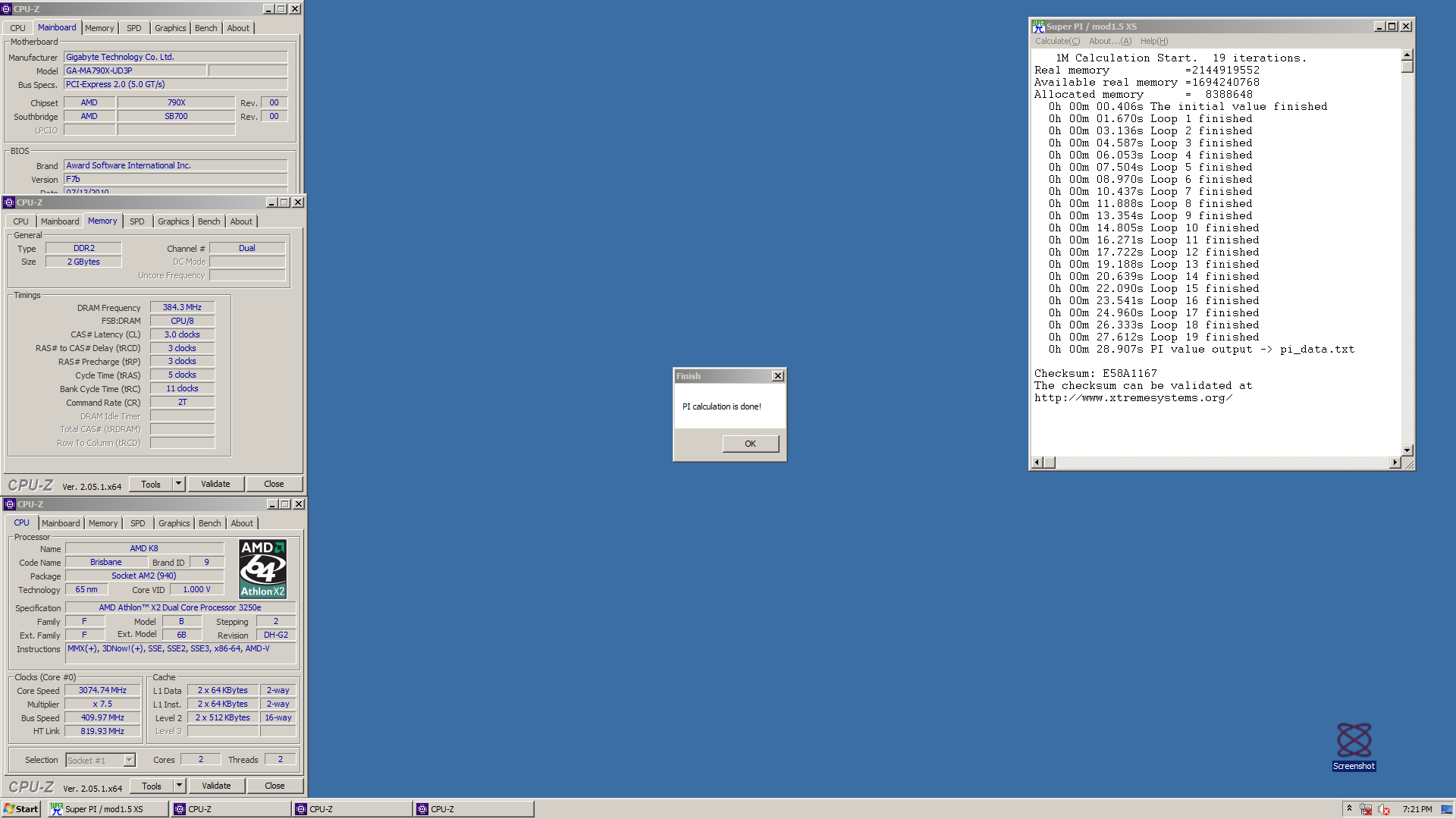Switch to Mainboard tab in bottom CPU-Z window

click(x=61, y=523)
